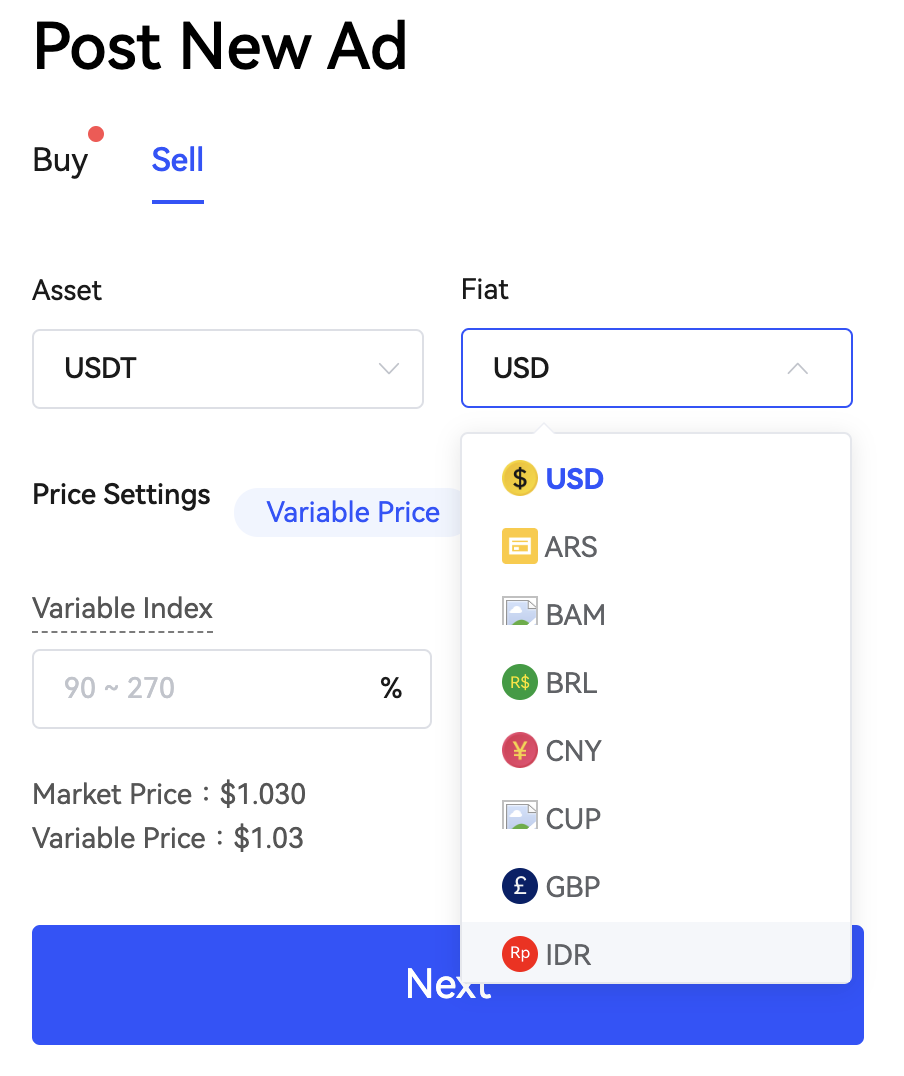Click the red IDR Rp icon
Image resolution: width=904 pixels, height=1076 pixels.
(519, 954)
